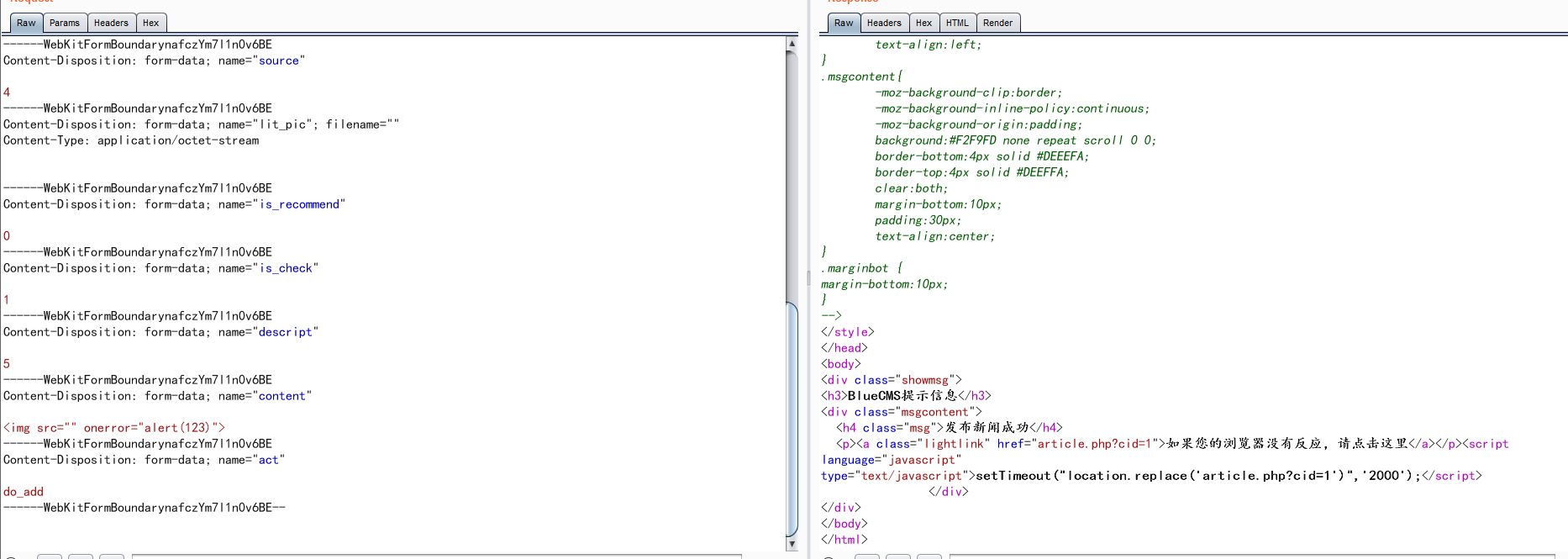Click the background:#F2F9FD line
1568x559 pixels.
tap(1015, 140)
